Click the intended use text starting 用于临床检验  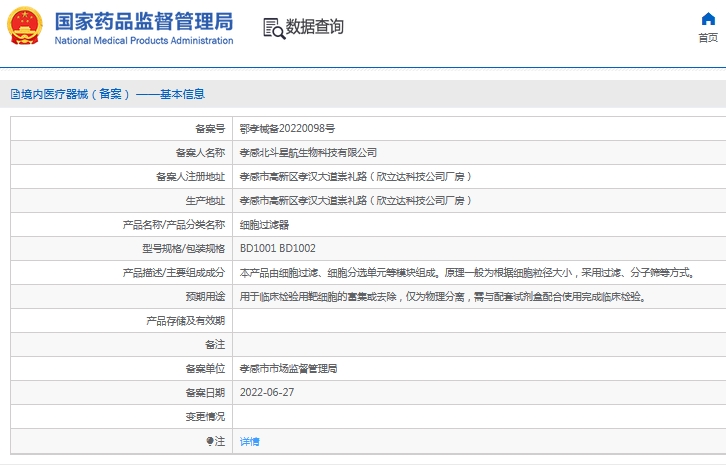443,297
